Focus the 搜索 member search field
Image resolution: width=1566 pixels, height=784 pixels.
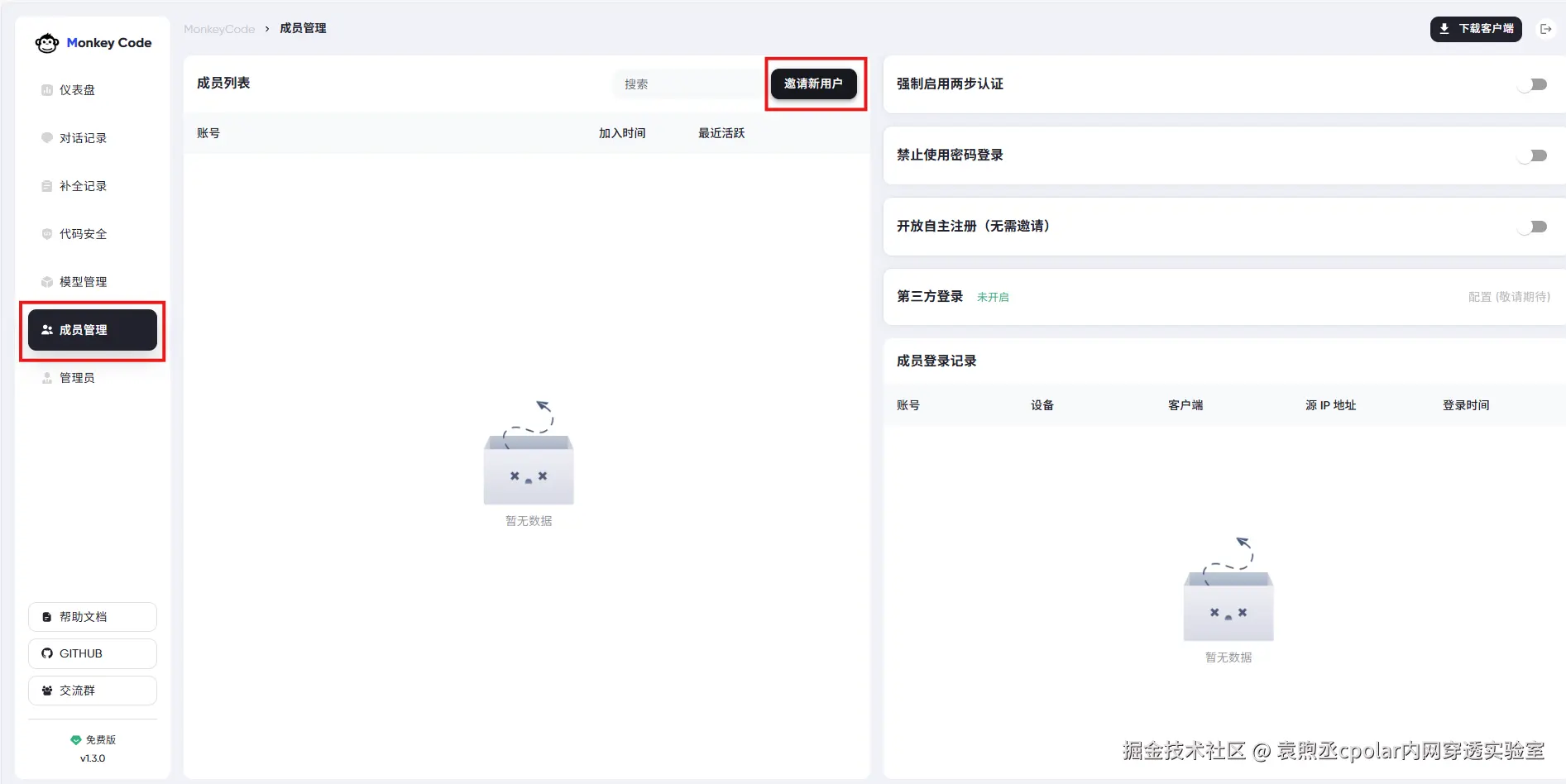pos(688,84)
